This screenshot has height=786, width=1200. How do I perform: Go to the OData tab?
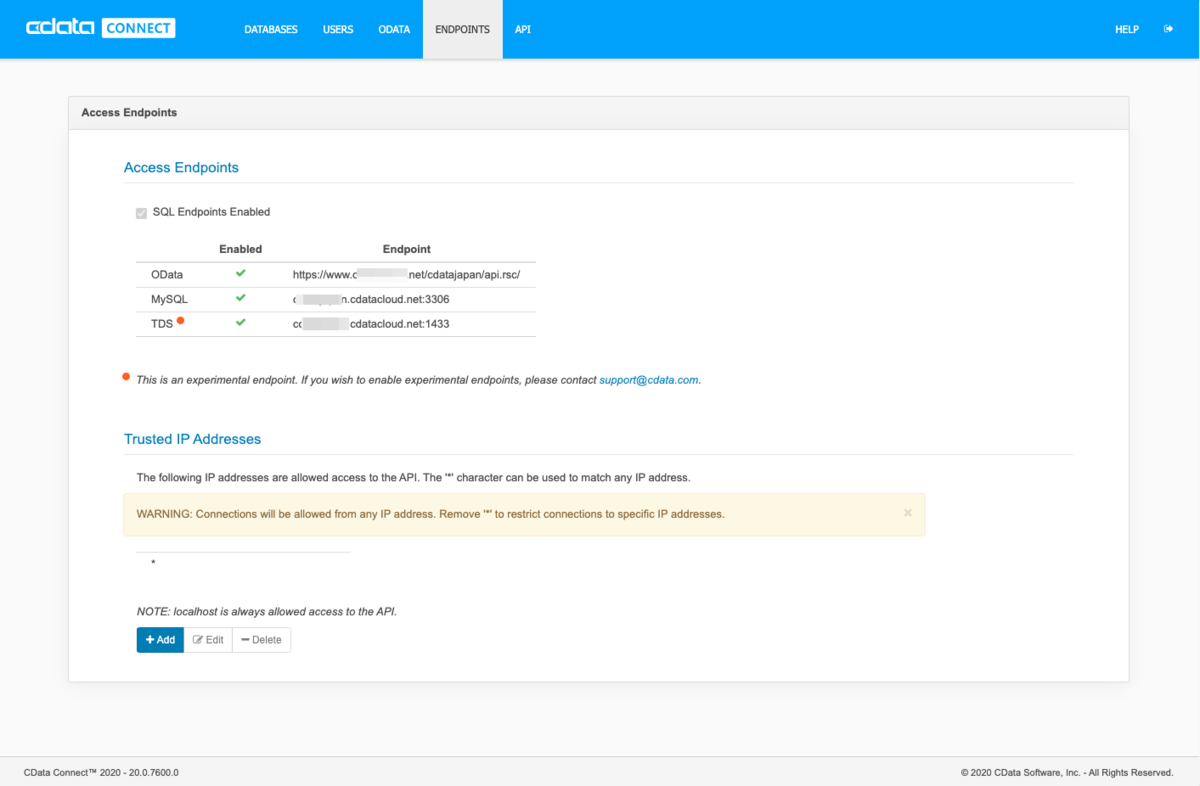pyautogui.click(x=394, y=29)
